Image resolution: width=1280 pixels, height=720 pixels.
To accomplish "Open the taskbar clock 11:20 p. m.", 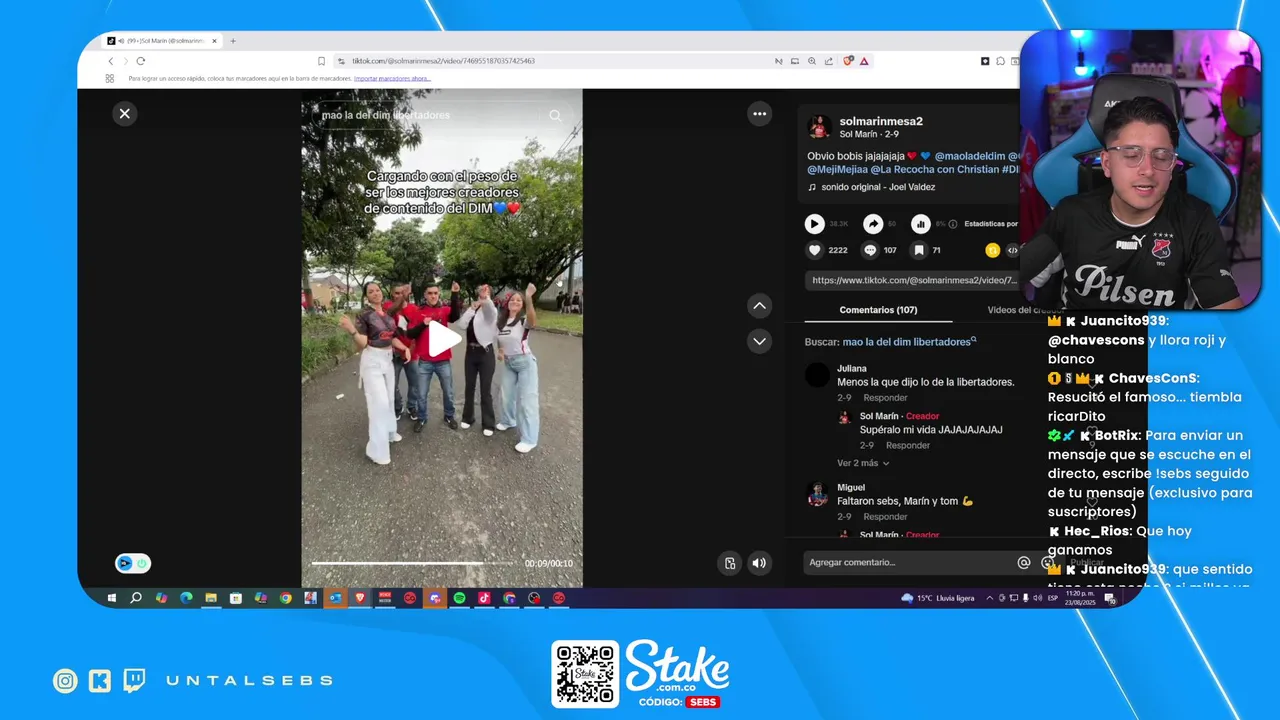I will (1081, 598).
